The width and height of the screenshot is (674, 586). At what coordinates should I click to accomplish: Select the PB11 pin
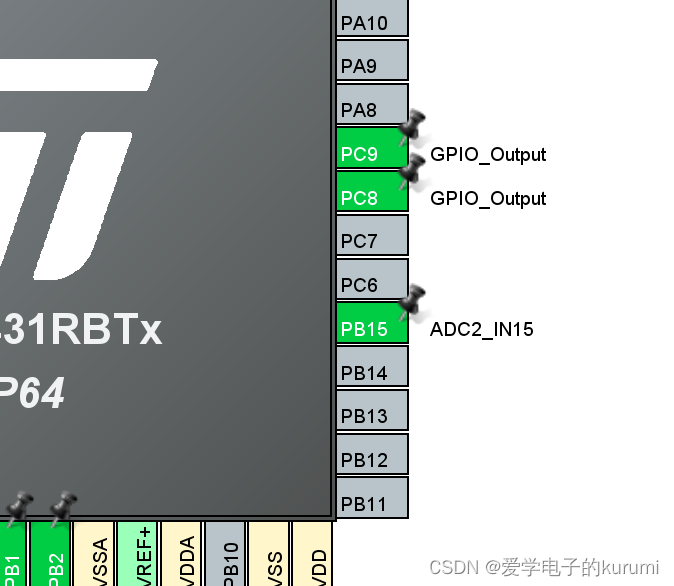pos(372,498)
